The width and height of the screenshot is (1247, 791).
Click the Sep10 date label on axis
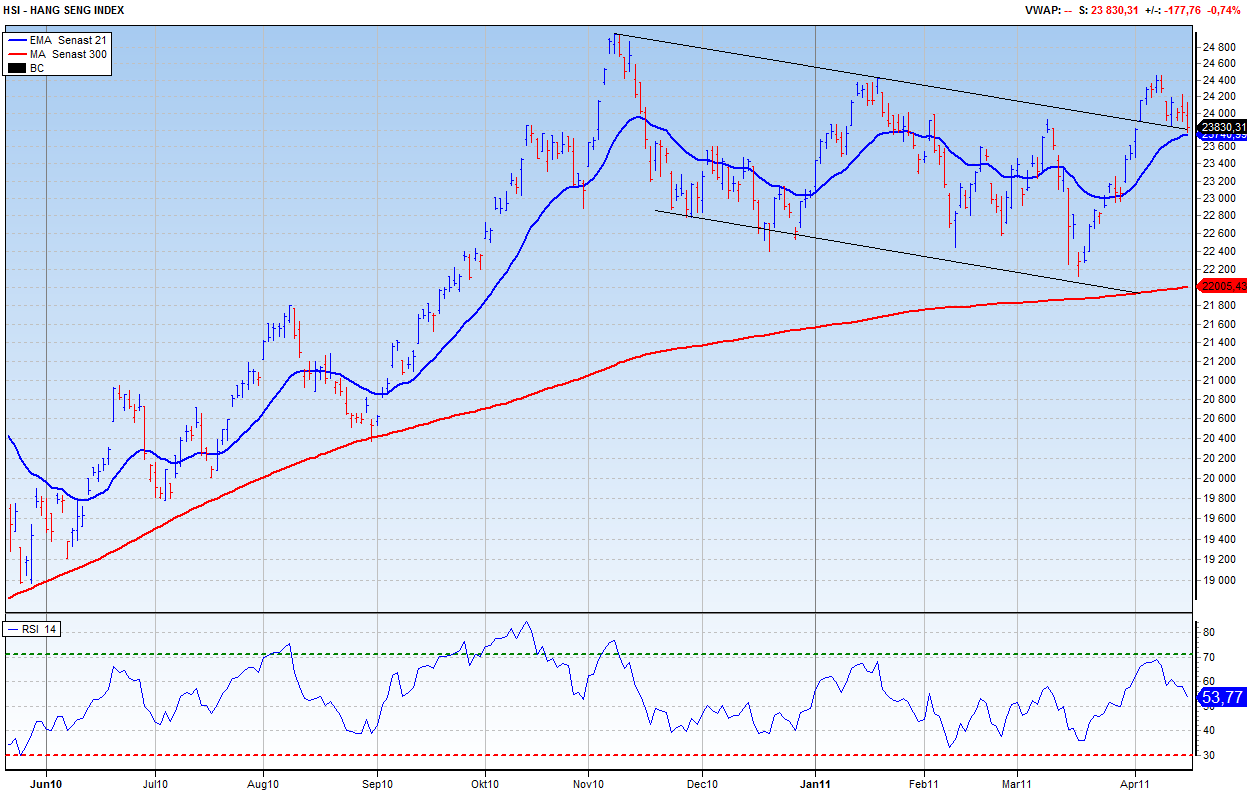click(377, 782)
